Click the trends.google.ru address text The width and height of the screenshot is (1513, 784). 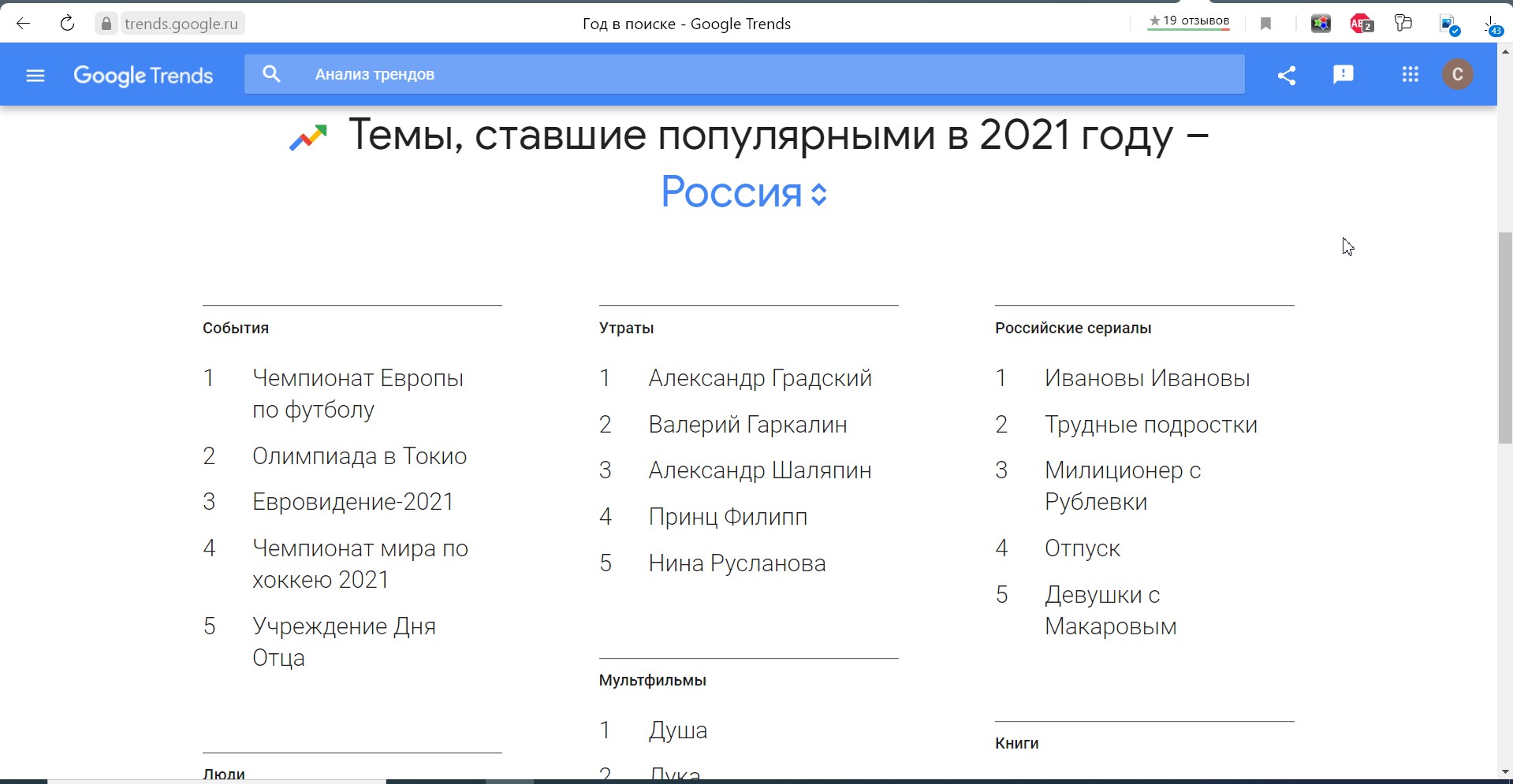[181, 24]
